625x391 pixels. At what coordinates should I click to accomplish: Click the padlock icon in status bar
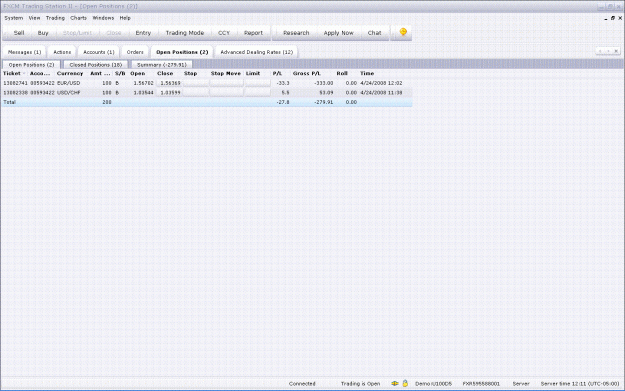[x=405, y=383]
